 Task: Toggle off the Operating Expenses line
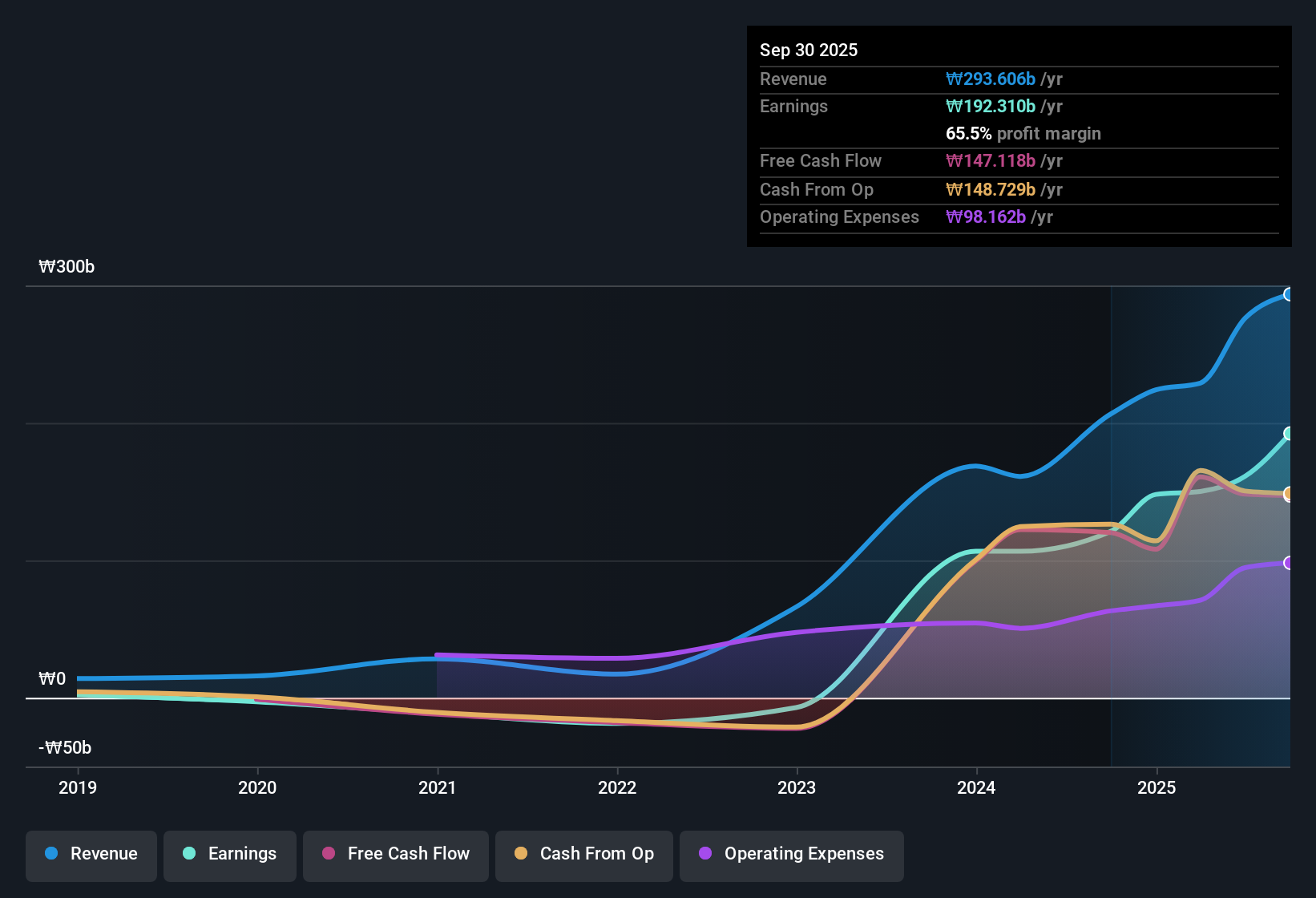coord(791,855)
